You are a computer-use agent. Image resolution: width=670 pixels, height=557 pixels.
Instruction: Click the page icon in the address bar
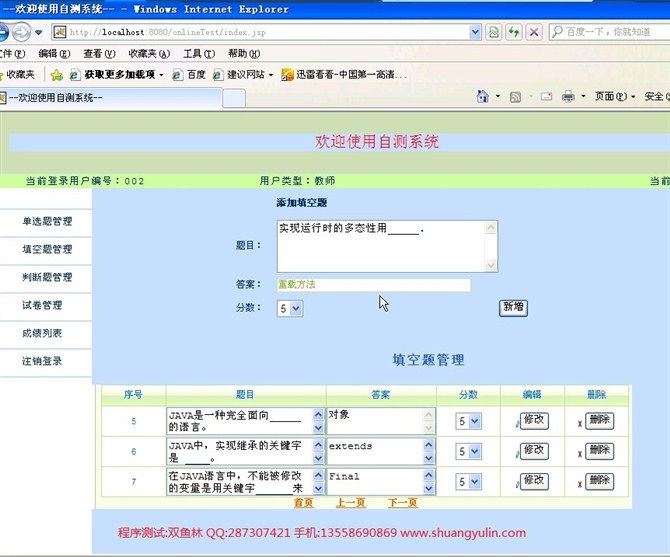tap(59, 32)
